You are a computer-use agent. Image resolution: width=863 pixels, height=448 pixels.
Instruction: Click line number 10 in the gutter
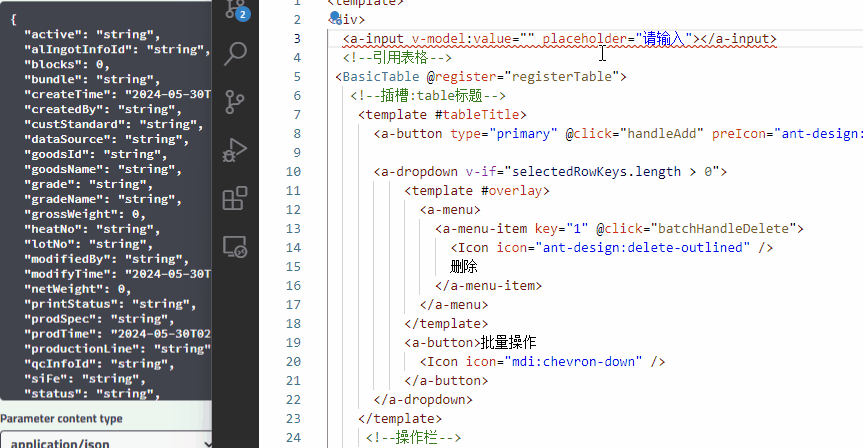tap(293, 171)
